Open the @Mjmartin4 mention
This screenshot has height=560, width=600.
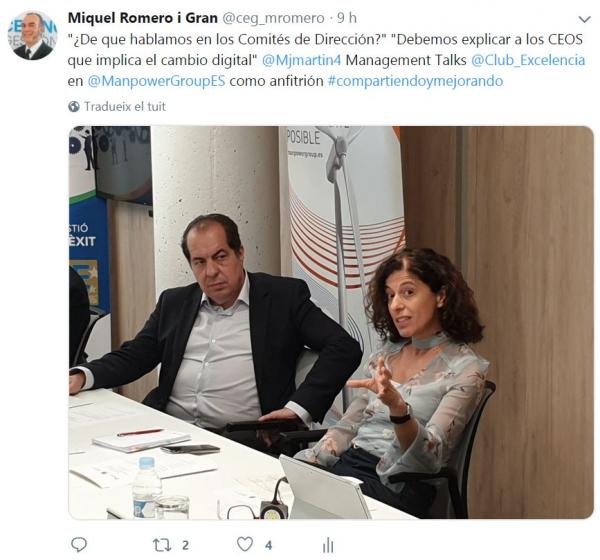301,60
